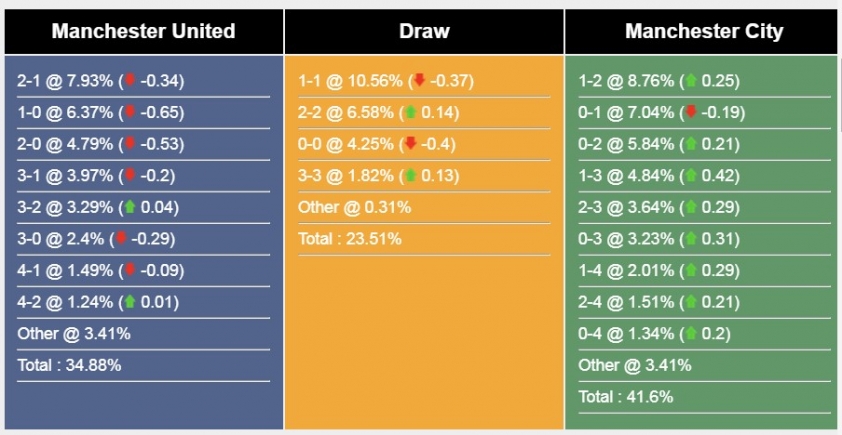842x435 pixels.
Task: Click the Draw Total 23.51% text
Action: [x=350, y=239]
